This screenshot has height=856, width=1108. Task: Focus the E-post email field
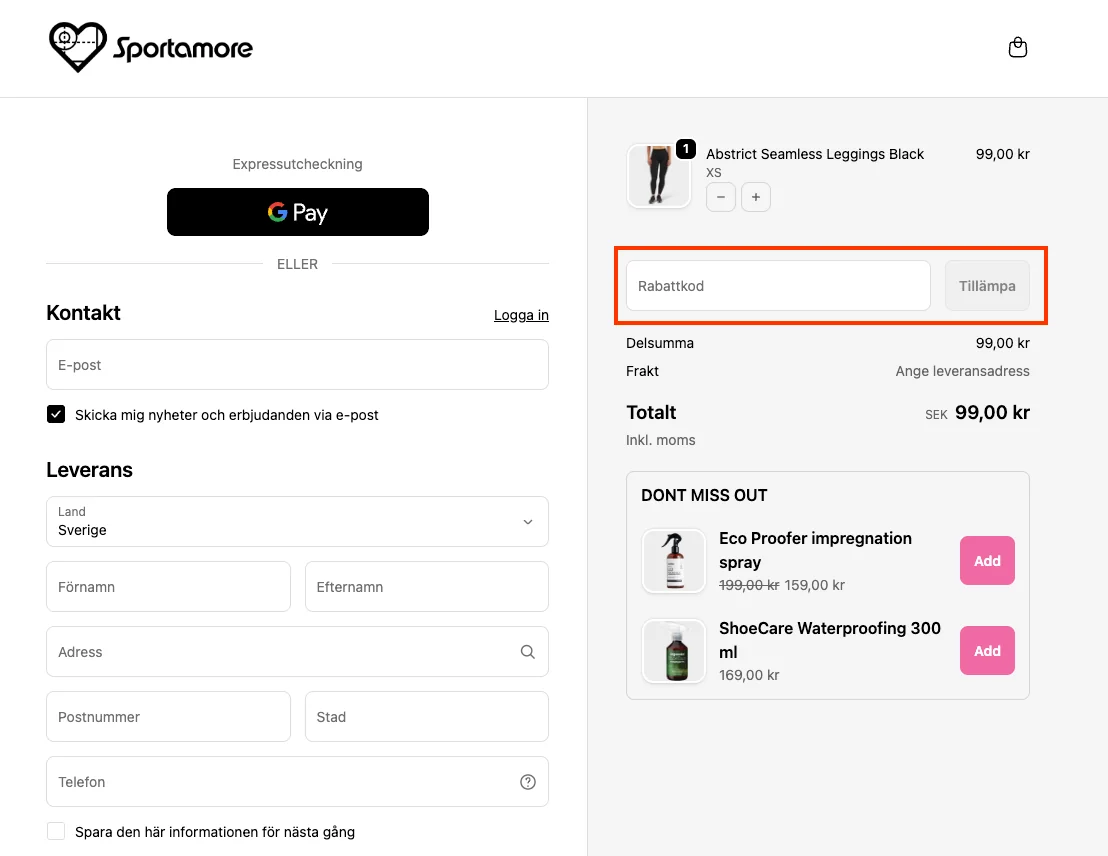click(297, 365)
